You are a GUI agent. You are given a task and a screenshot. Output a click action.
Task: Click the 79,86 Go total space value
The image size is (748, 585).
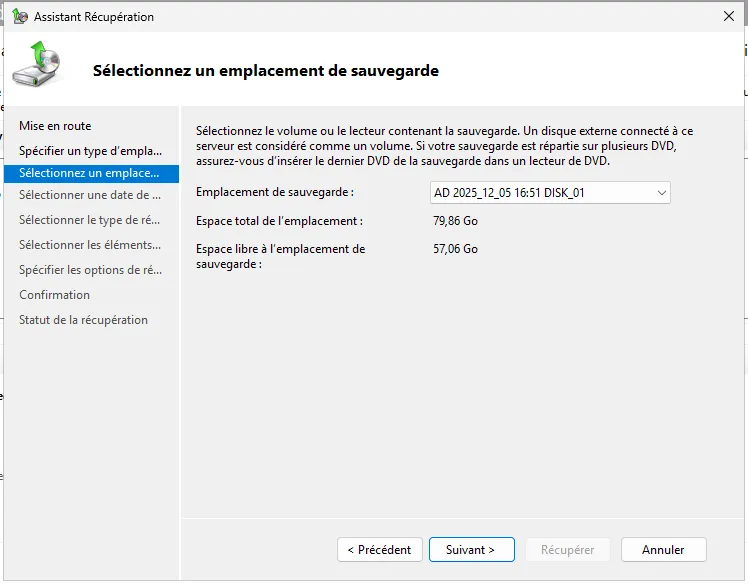point(455,221)
